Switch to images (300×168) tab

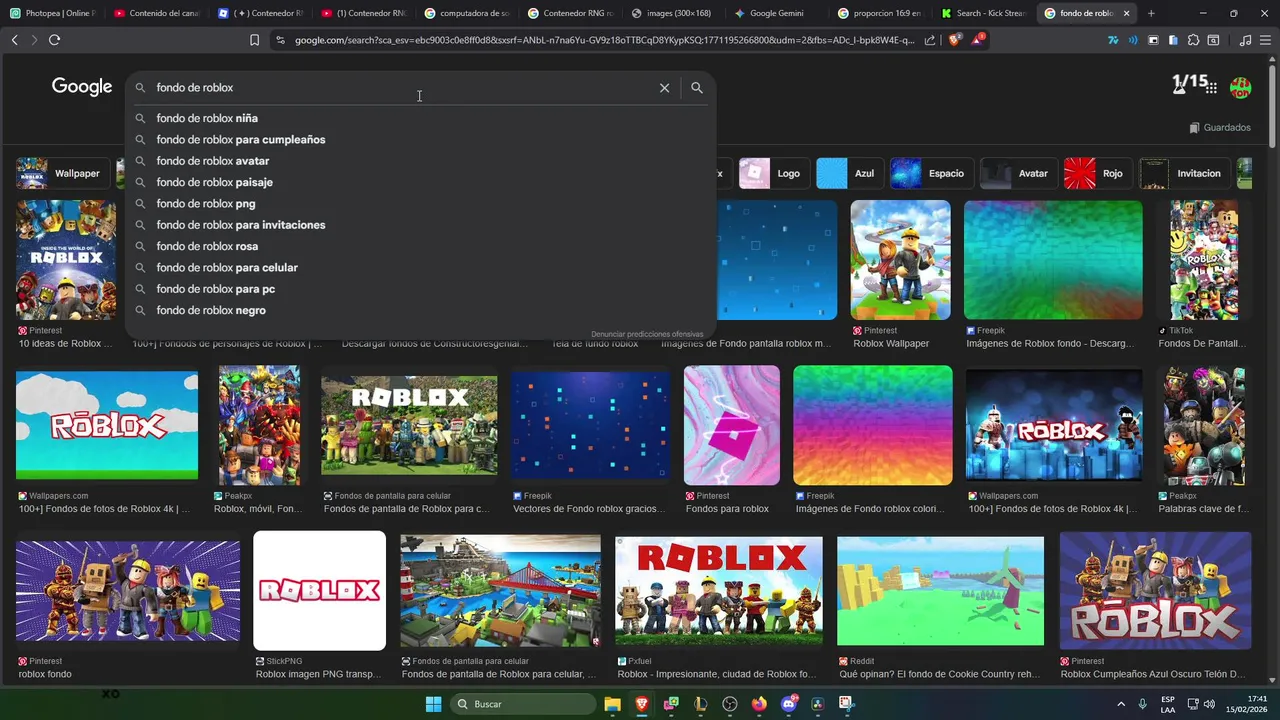click(x=672, y=13)
